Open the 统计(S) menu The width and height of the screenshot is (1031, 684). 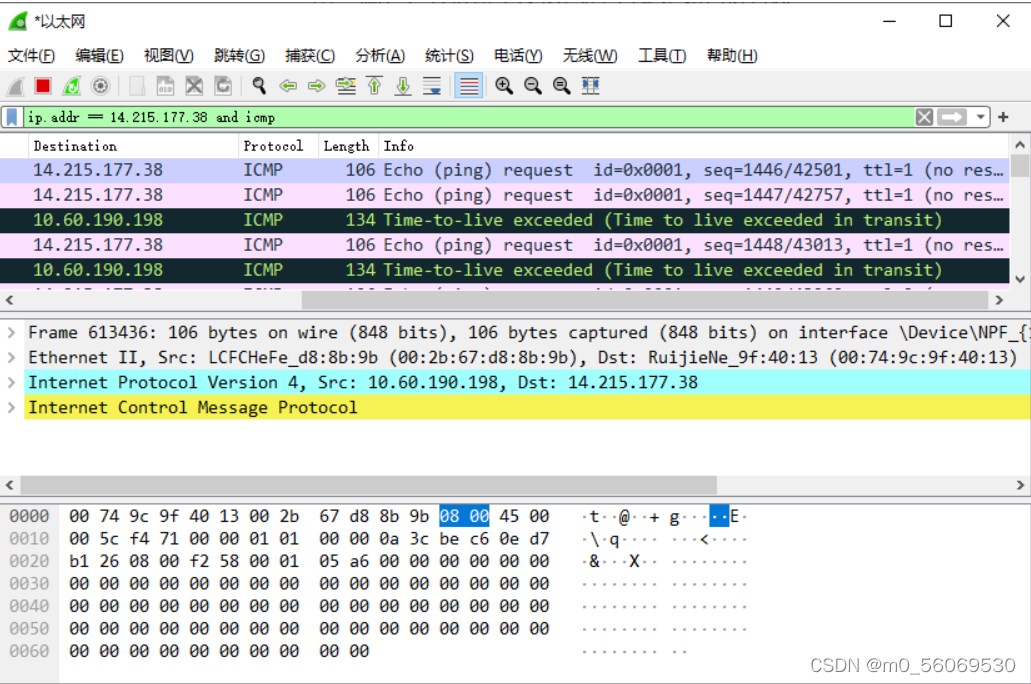pyautogui.click(x=449, y=55)
